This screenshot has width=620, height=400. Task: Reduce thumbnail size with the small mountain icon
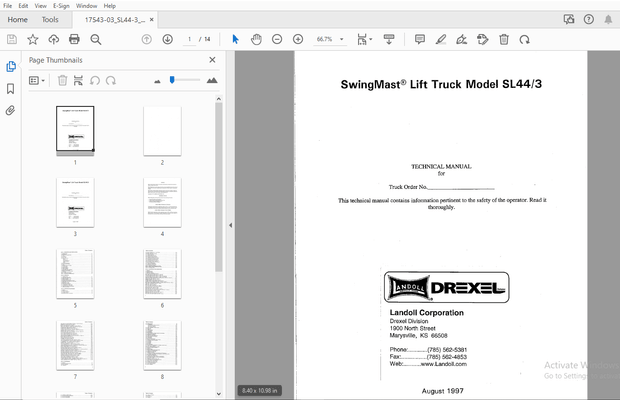coord(157,81)
